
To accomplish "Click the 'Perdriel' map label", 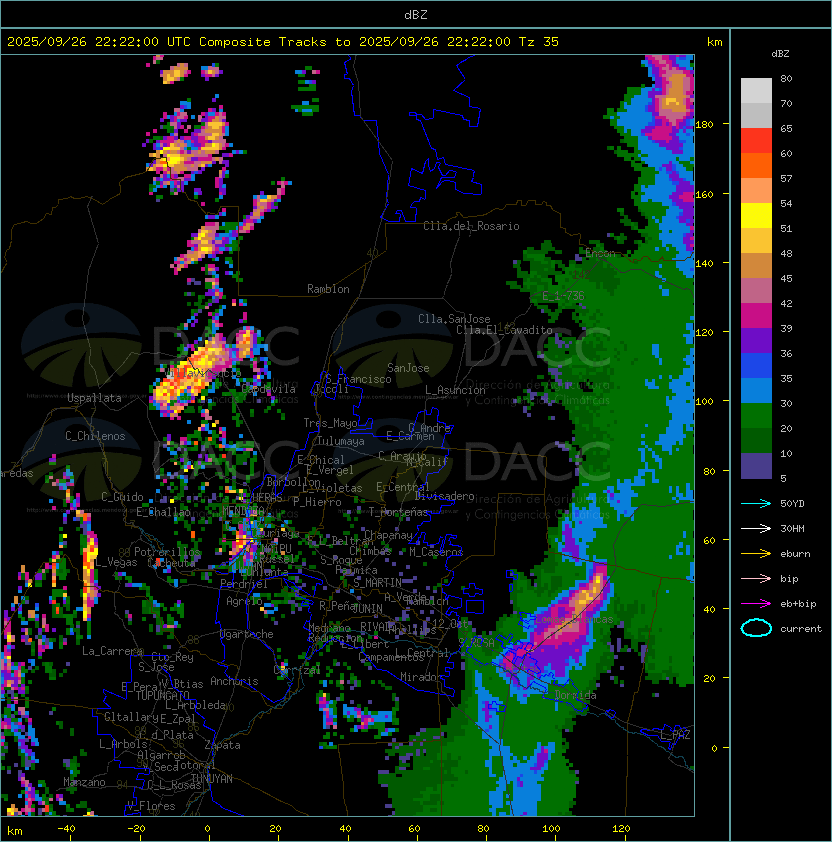I will 244,584.
